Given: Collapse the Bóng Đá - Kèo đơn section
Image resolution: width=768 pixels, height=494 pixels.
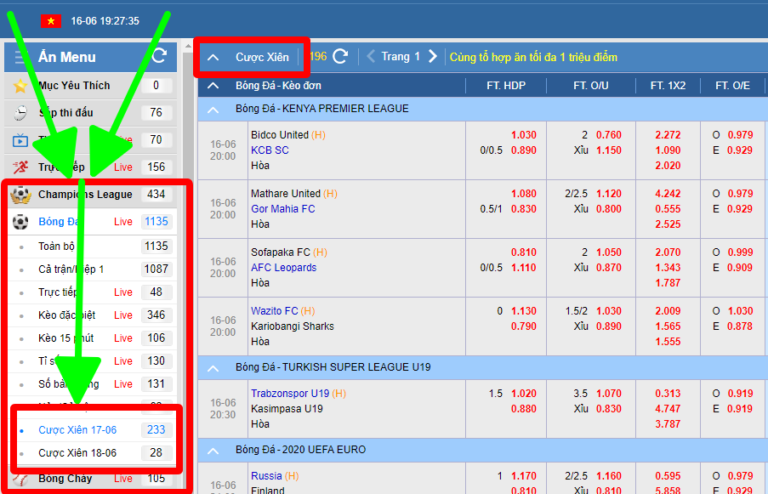Looking at the screenshot, I should 212,86.
